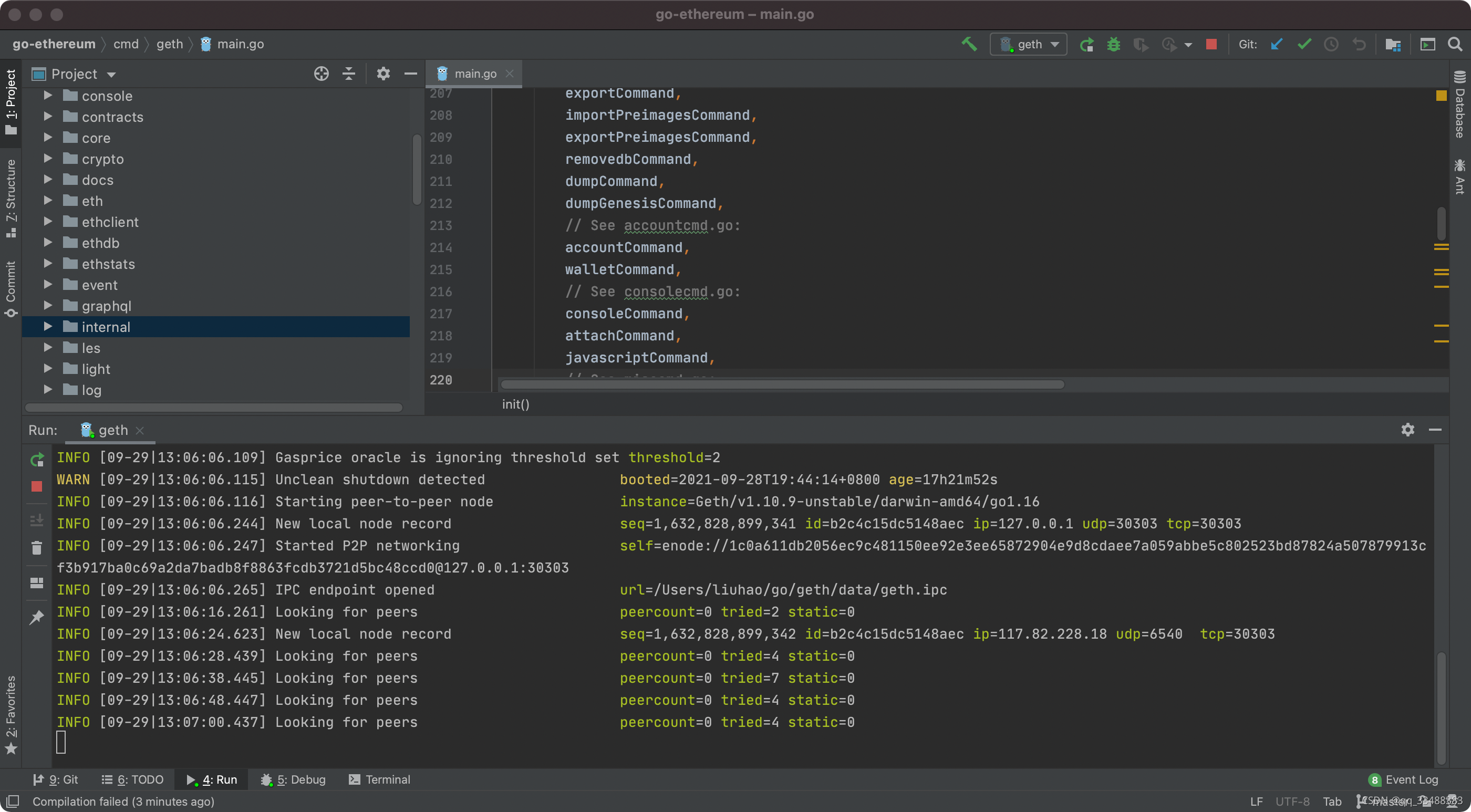Click the Project tree vertical scrollbar
The image size is (1471, 812).
(417, 169)
